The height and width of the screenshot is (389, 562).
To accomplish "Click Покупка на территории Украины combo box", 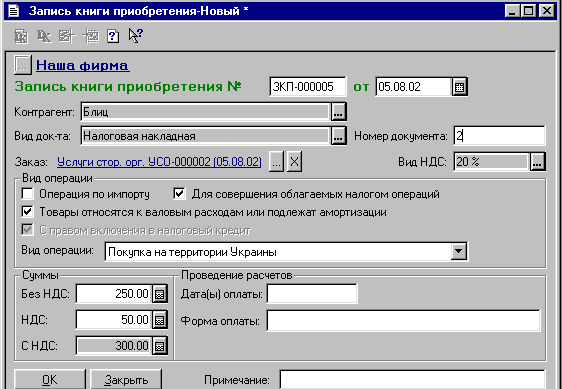I will pos(286,252).
